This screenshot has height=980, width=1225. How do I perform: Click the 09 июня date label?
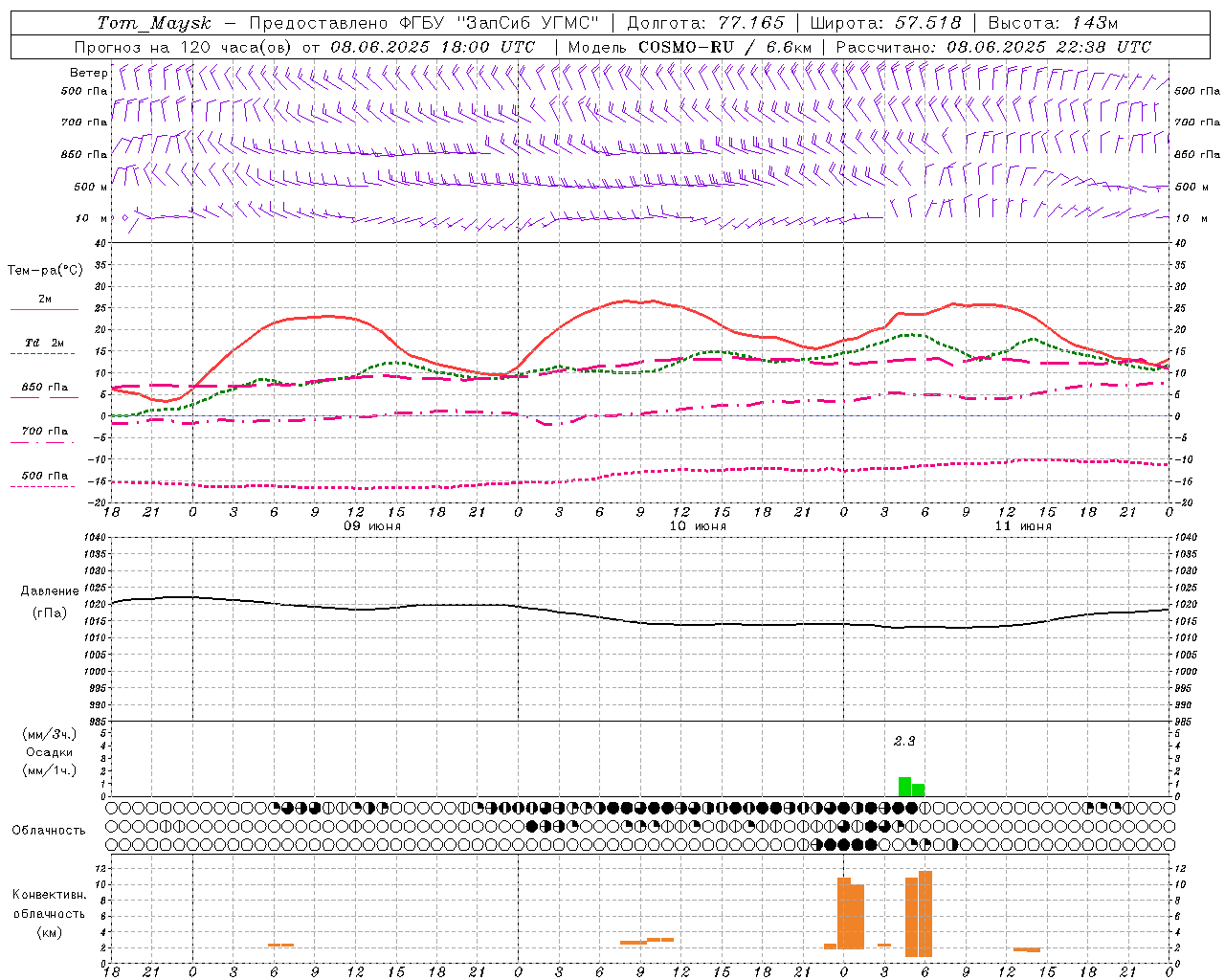click(373, 526)
